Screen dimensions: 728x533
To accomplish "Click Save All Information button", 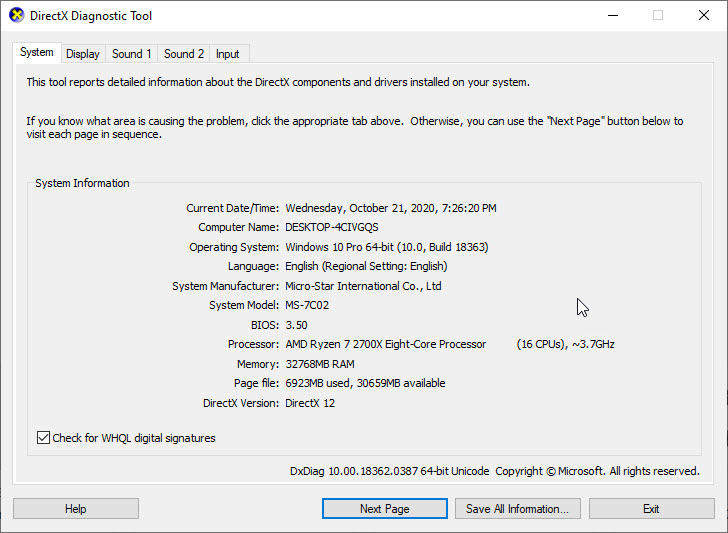I will tap(518, 509).
